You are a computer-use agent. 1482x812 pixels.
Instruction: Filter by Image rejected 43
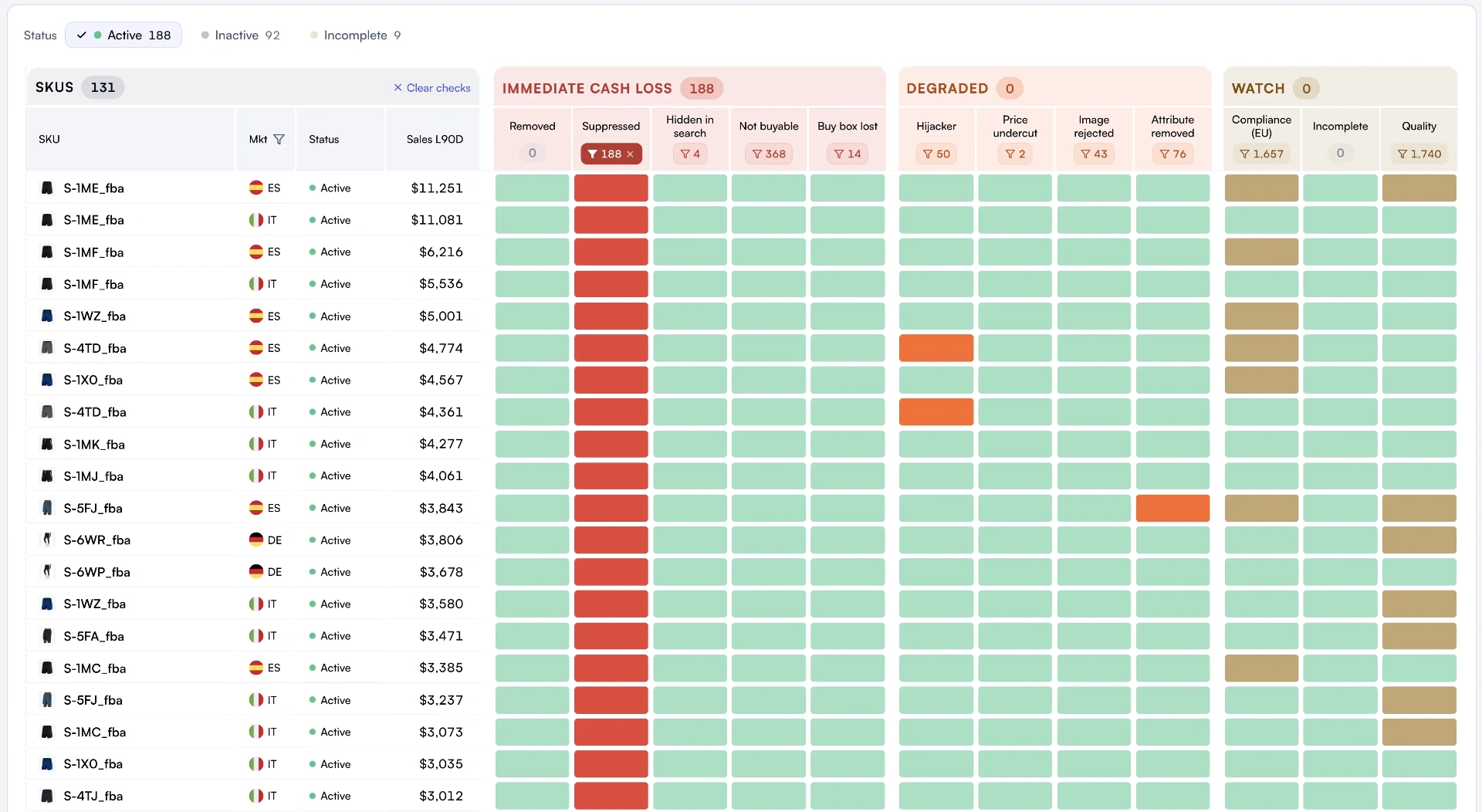click(x=1094, y=154)
